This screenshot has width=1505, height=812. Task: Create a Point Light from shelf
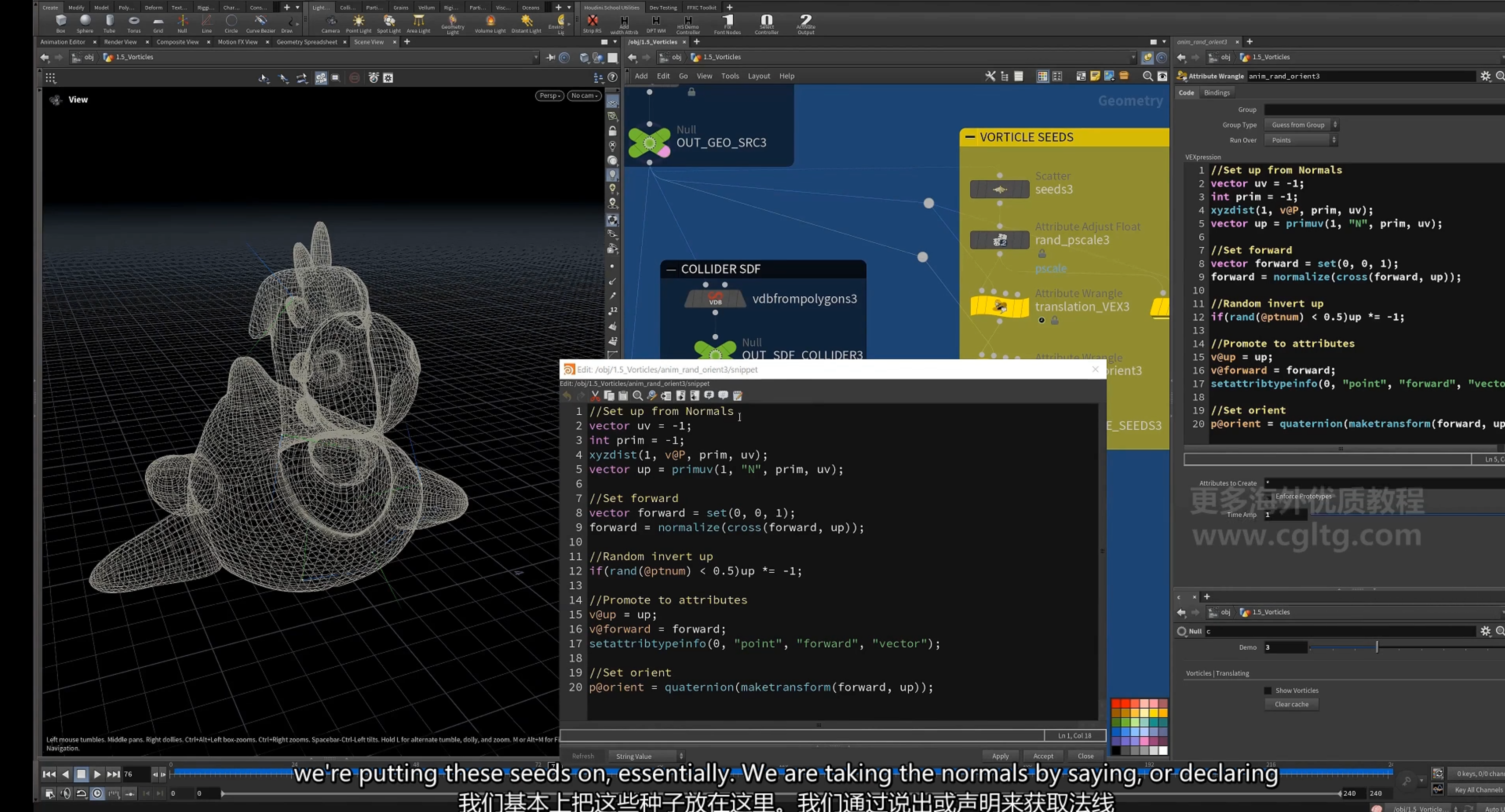click(x=358, y=23)
